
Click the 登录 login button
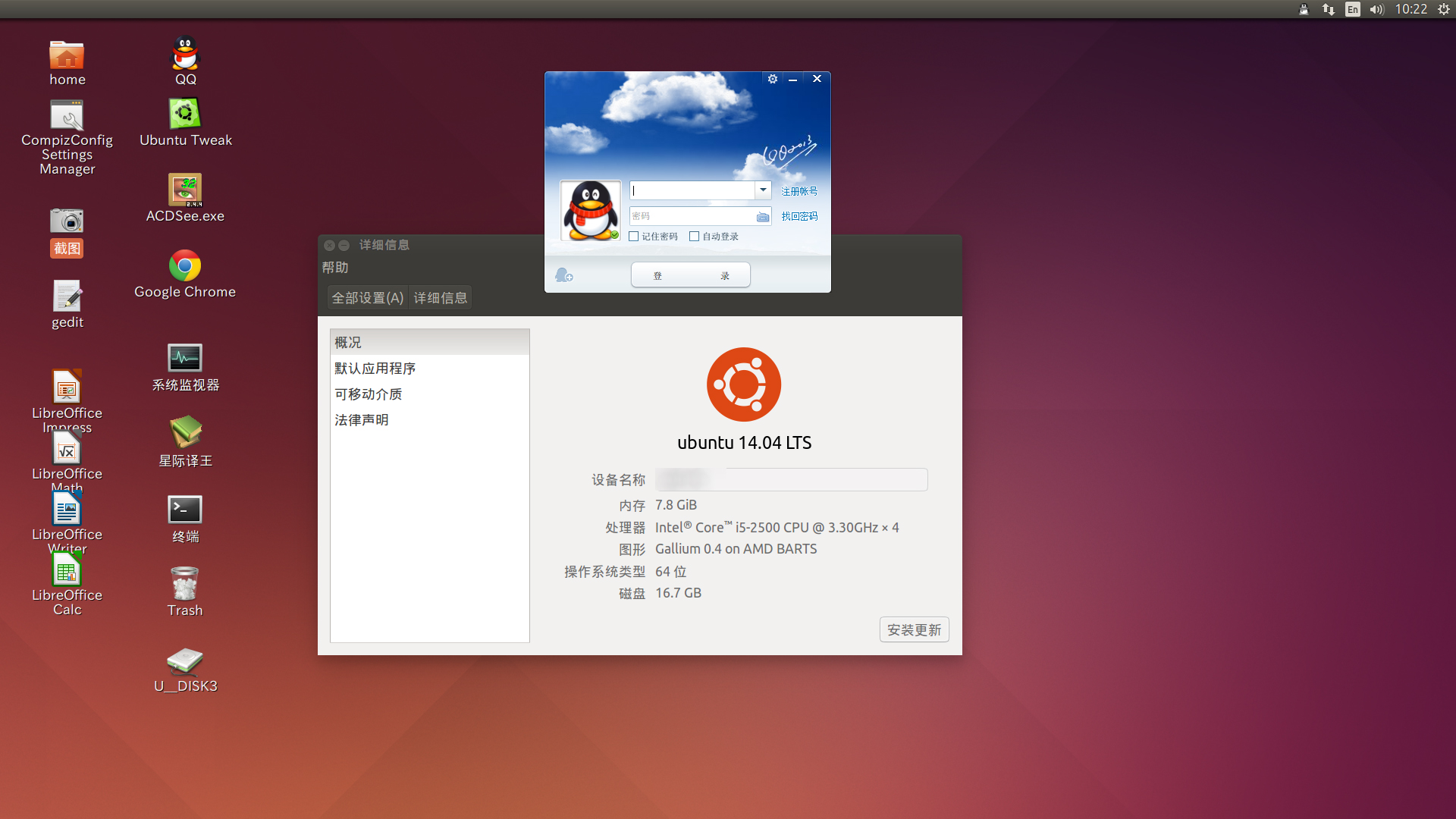(691, 275)
